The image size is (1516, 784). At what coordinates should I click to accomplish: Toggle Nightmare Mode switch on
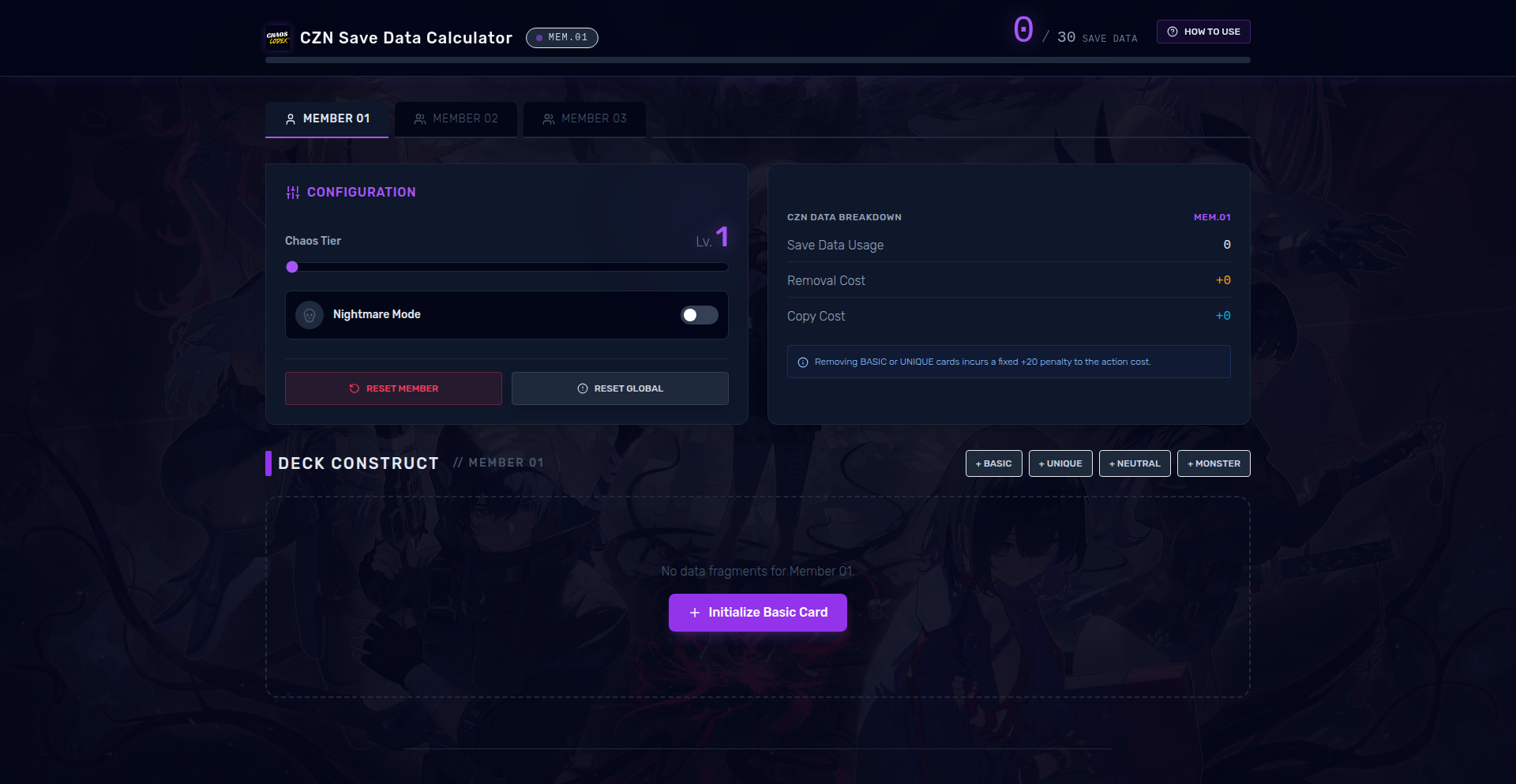700,315
